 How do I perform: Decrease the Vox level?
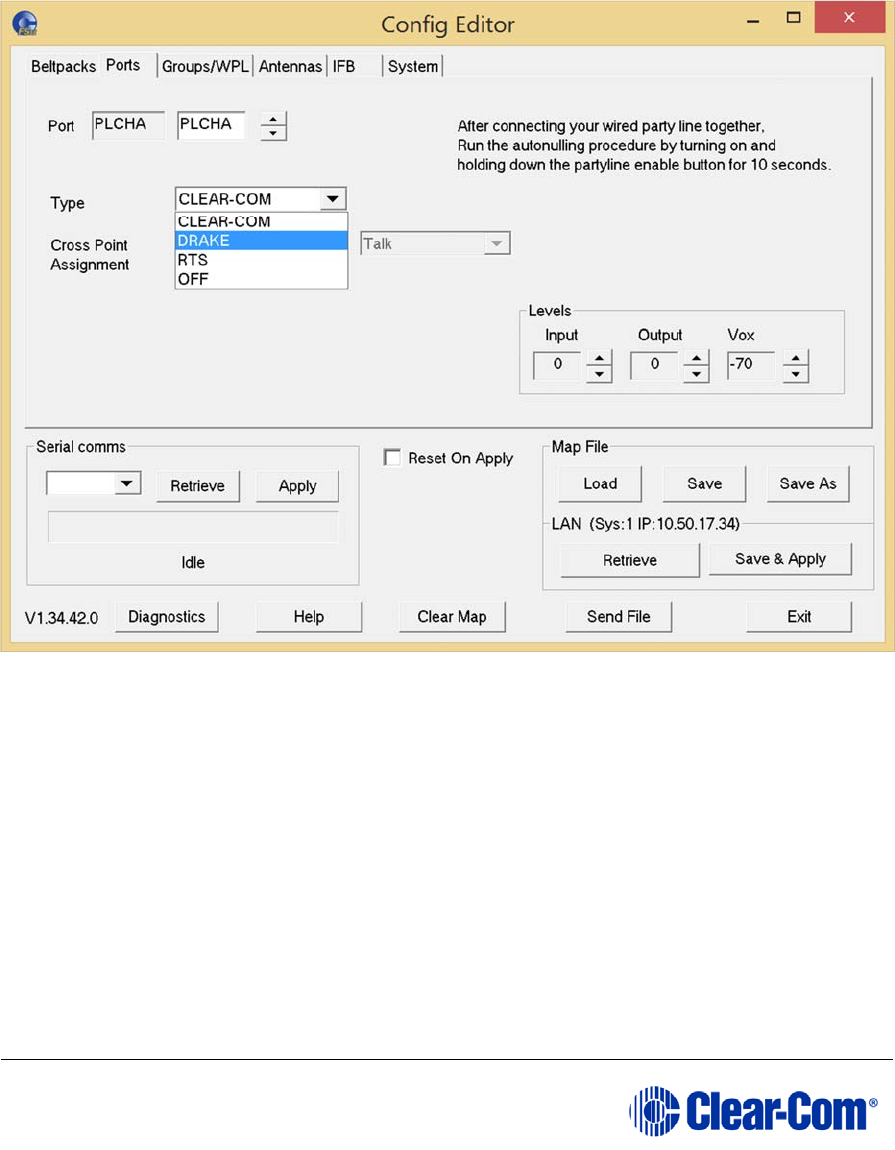796,373
